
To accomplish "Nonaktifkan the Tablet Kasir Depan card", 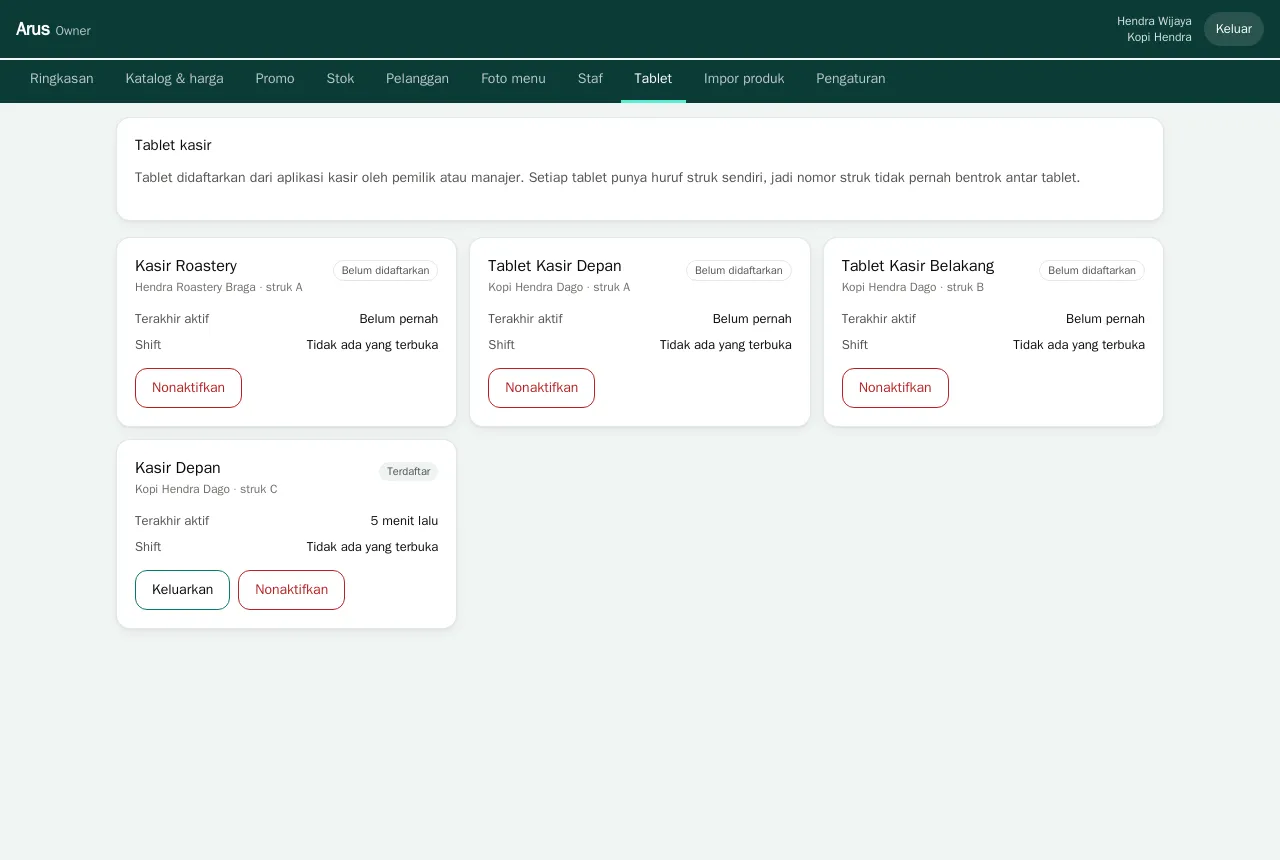I will click(x=541, y=388).
